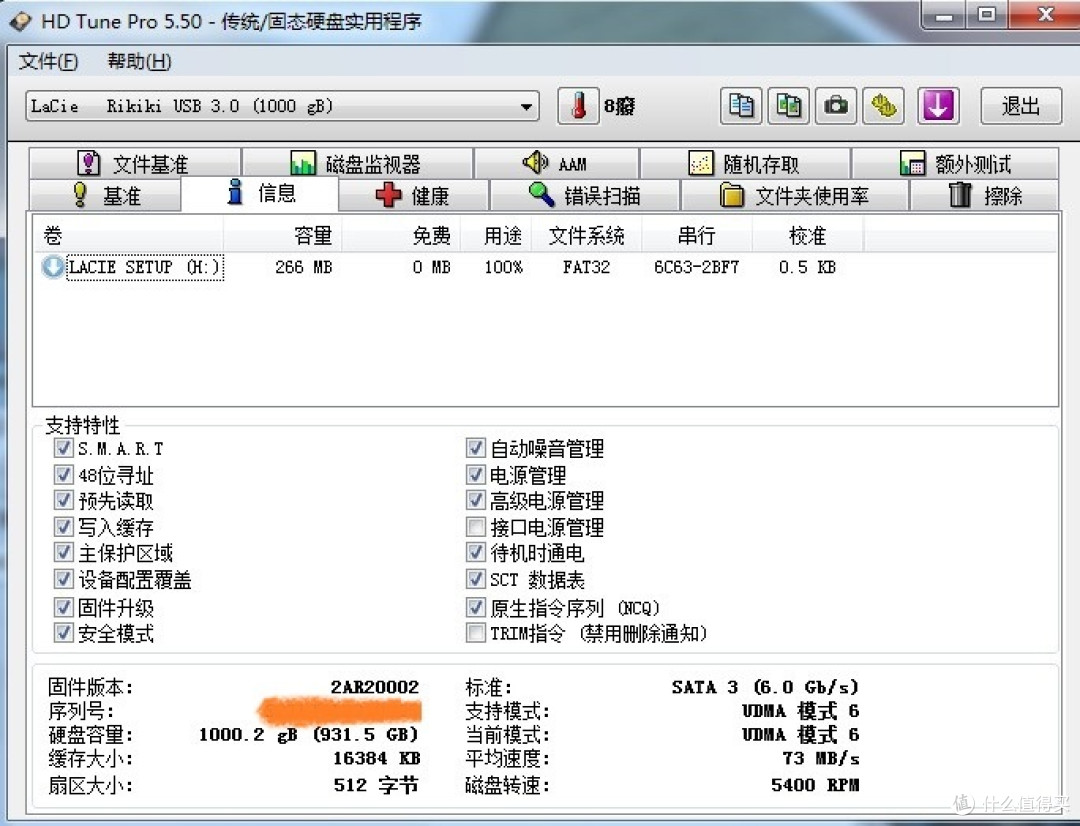This screenshot has width=1080, height=826.
Task: Close the HD Tune Pro window
Action: [x=1044, y=14]
